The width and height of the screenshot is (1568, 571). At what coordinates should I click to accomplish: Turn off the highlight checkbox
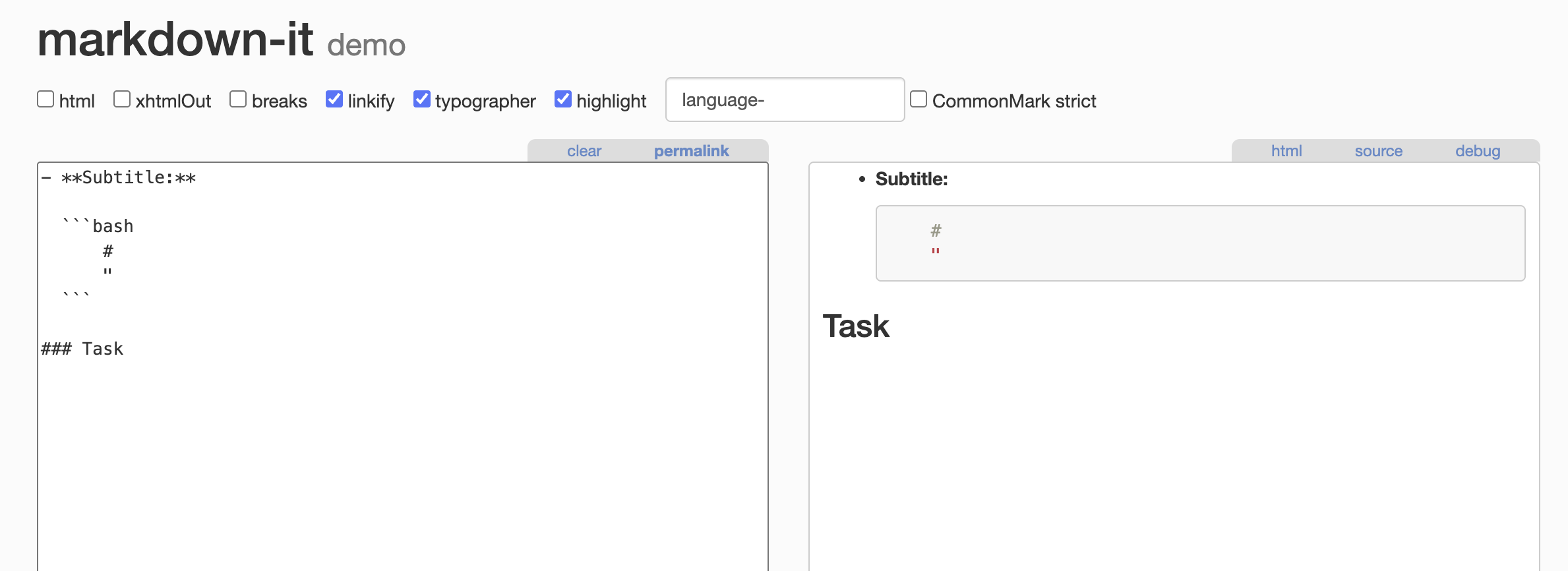coord(563,100)
